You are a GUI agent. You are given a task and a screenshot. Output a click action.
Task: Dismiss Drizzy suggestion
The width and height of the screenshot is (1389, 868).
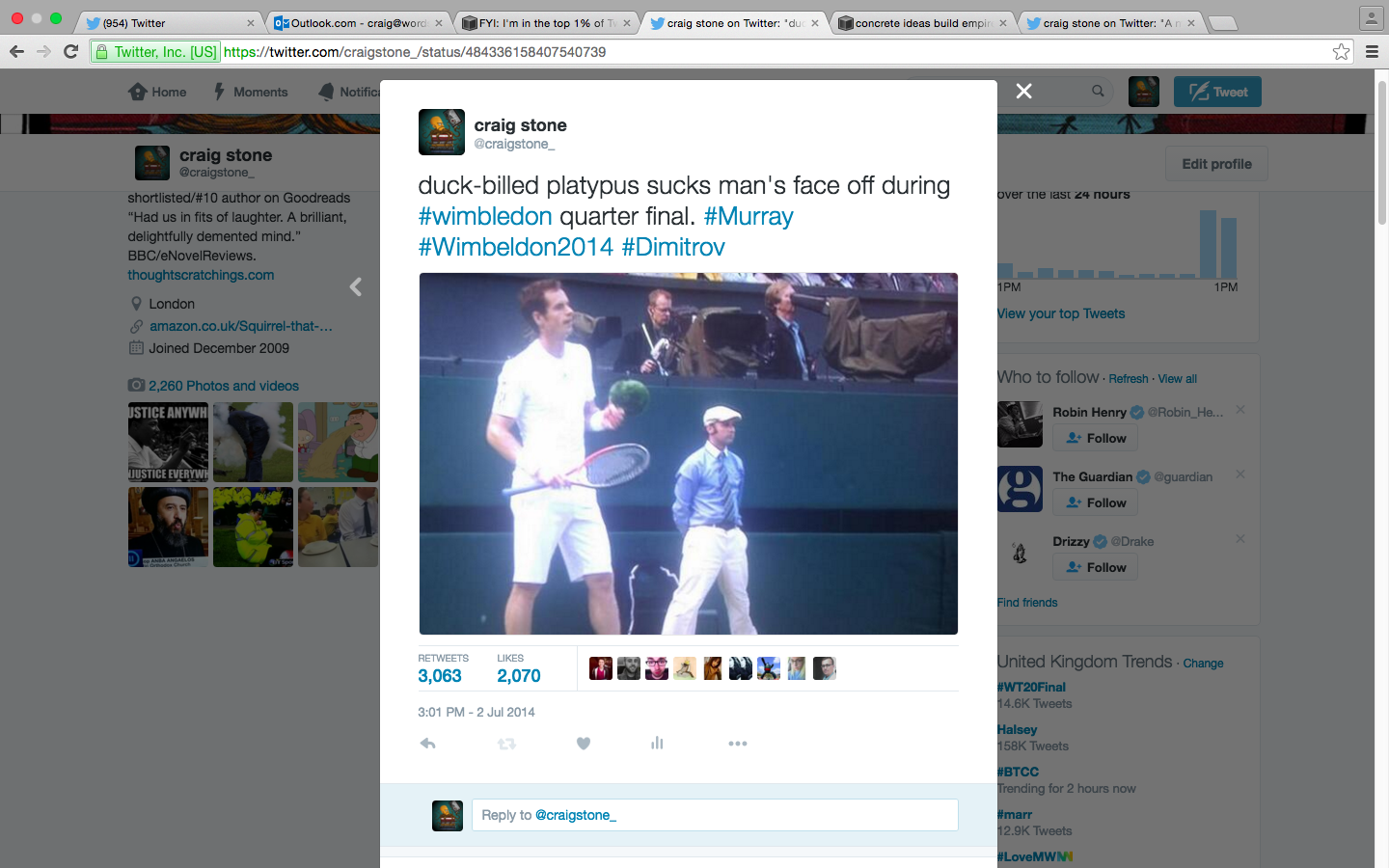pyautogui.click(x=1240, y=539)
